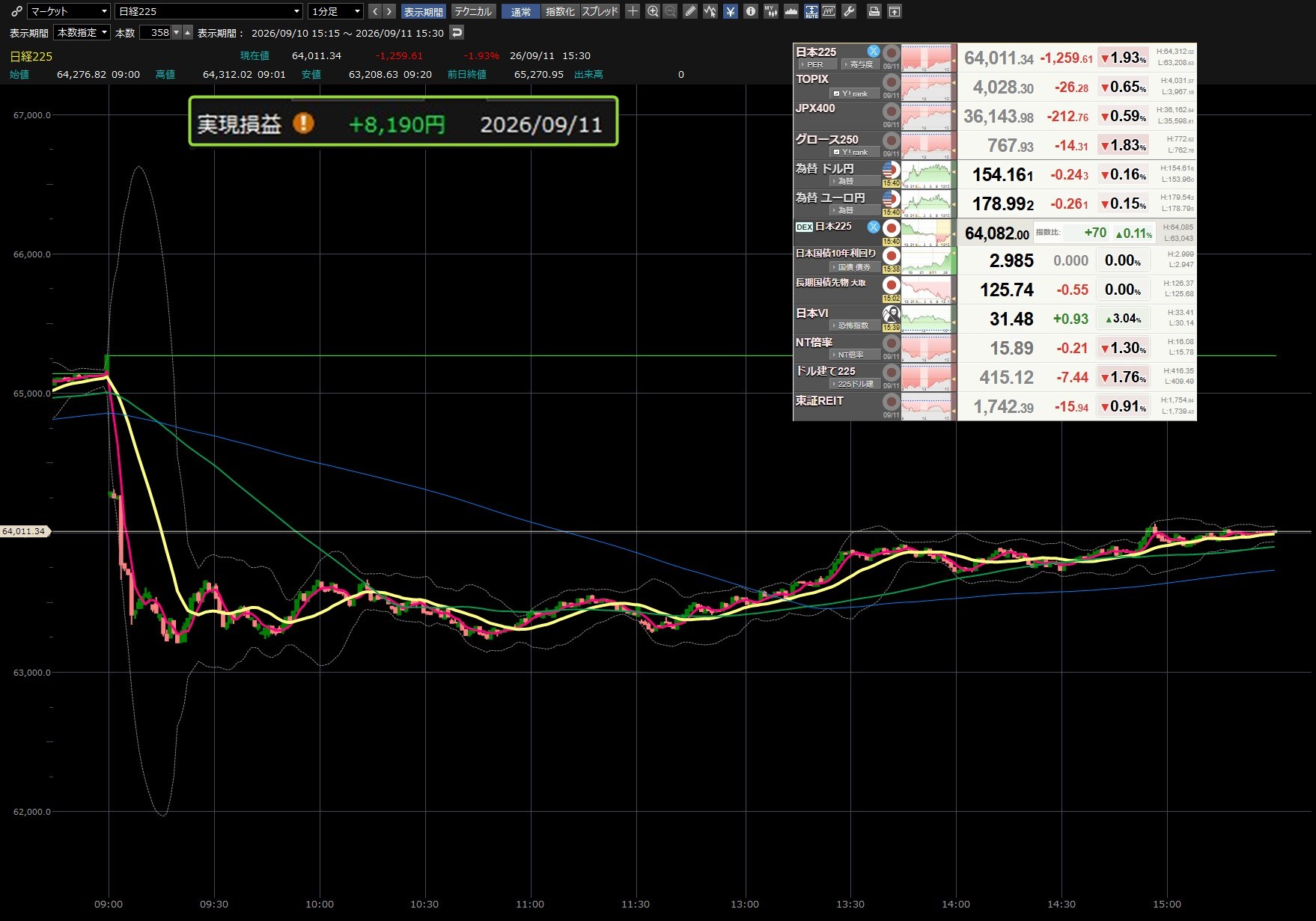Image resolution: width=1316 pixels, height=921 pixels.
Task: Click the reset period return-arrow icon
Action: (x=457, y=32)
